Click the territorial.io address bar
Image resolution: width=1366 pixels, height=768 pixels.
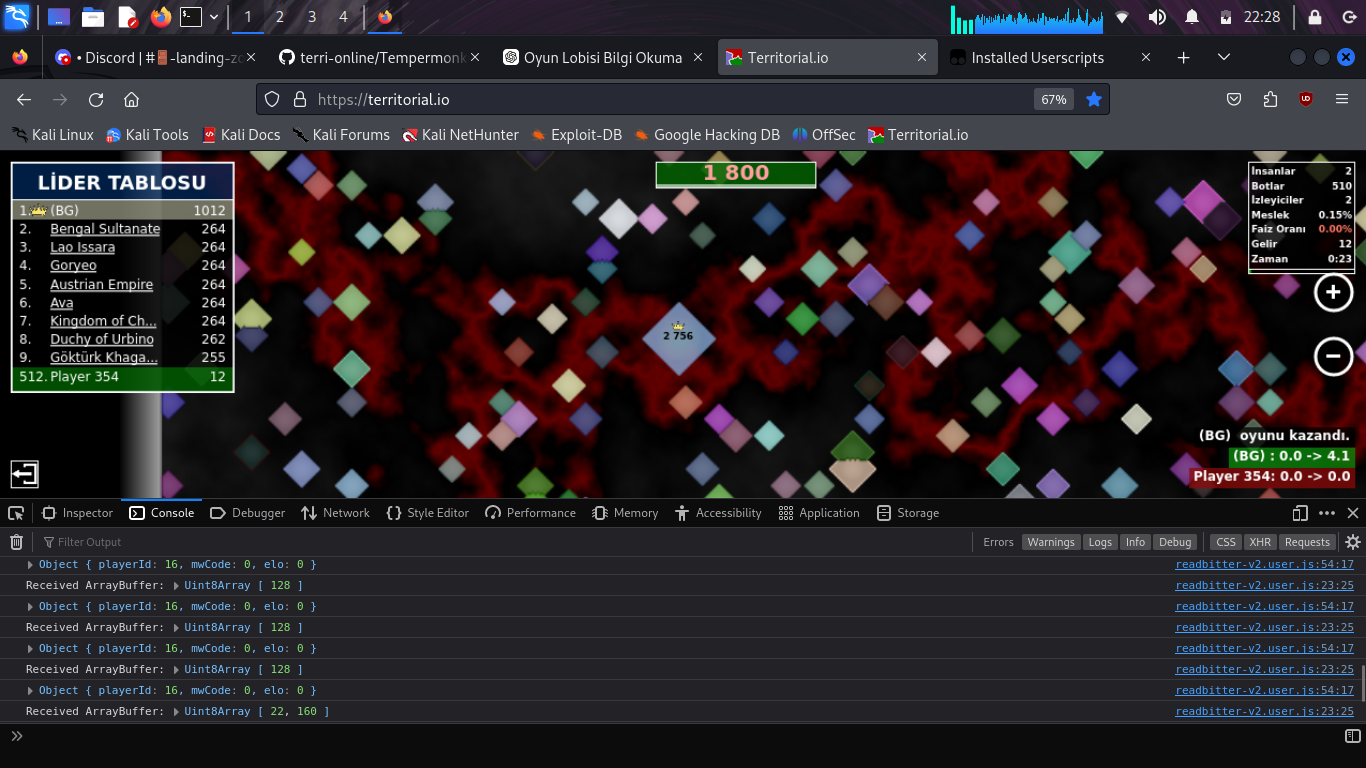[683, 99]
